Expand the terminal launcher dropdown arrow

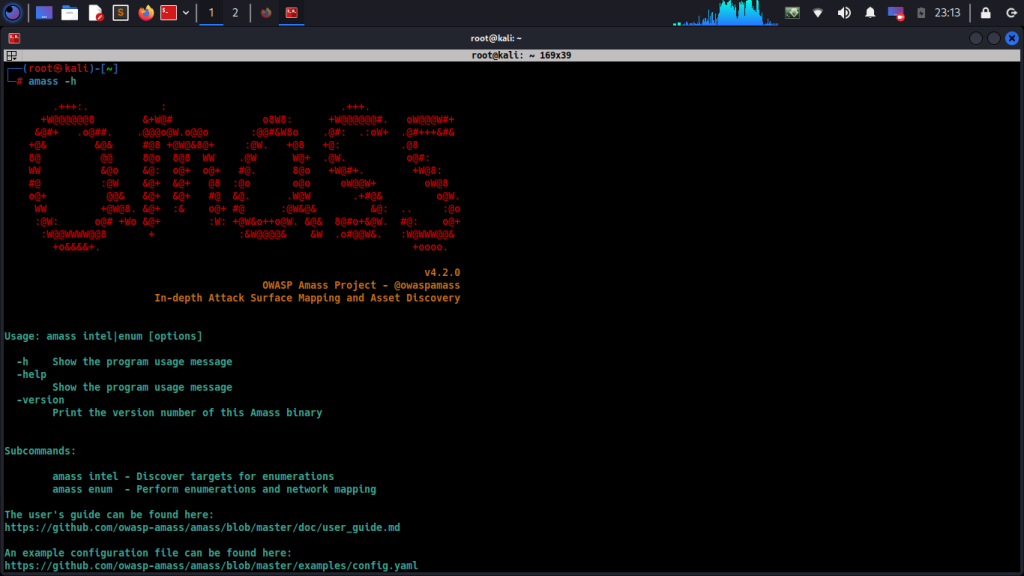click(x=186, y=12)
